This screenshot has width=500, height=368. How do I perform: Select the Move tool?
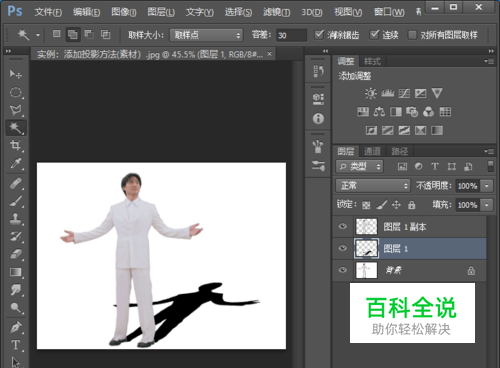[x=15, y=74]
